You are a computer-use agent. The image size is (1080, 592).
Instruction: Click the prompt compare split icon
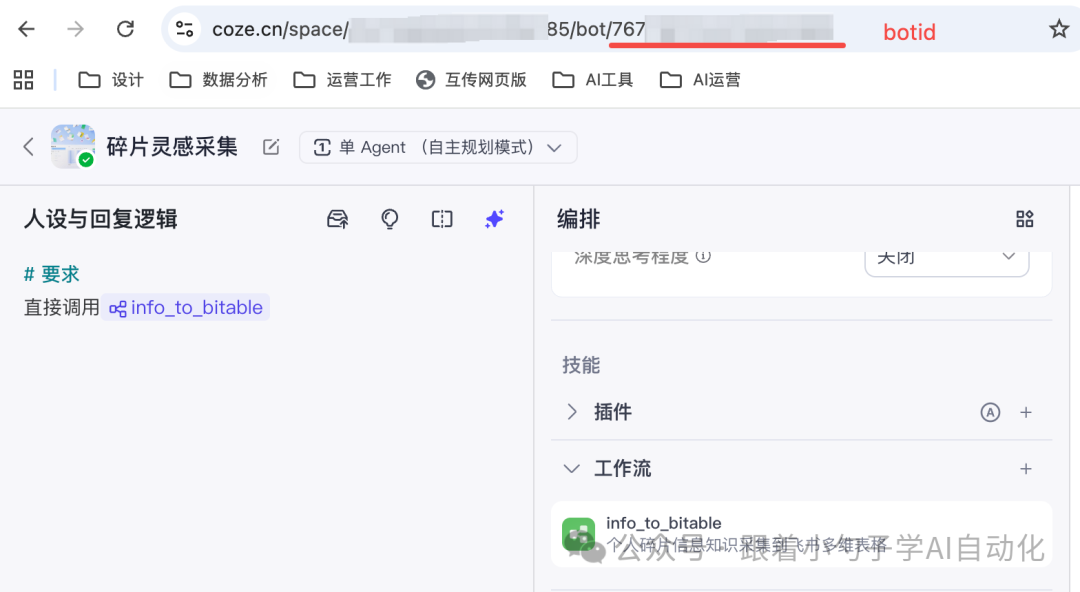[x=442, y=219]
